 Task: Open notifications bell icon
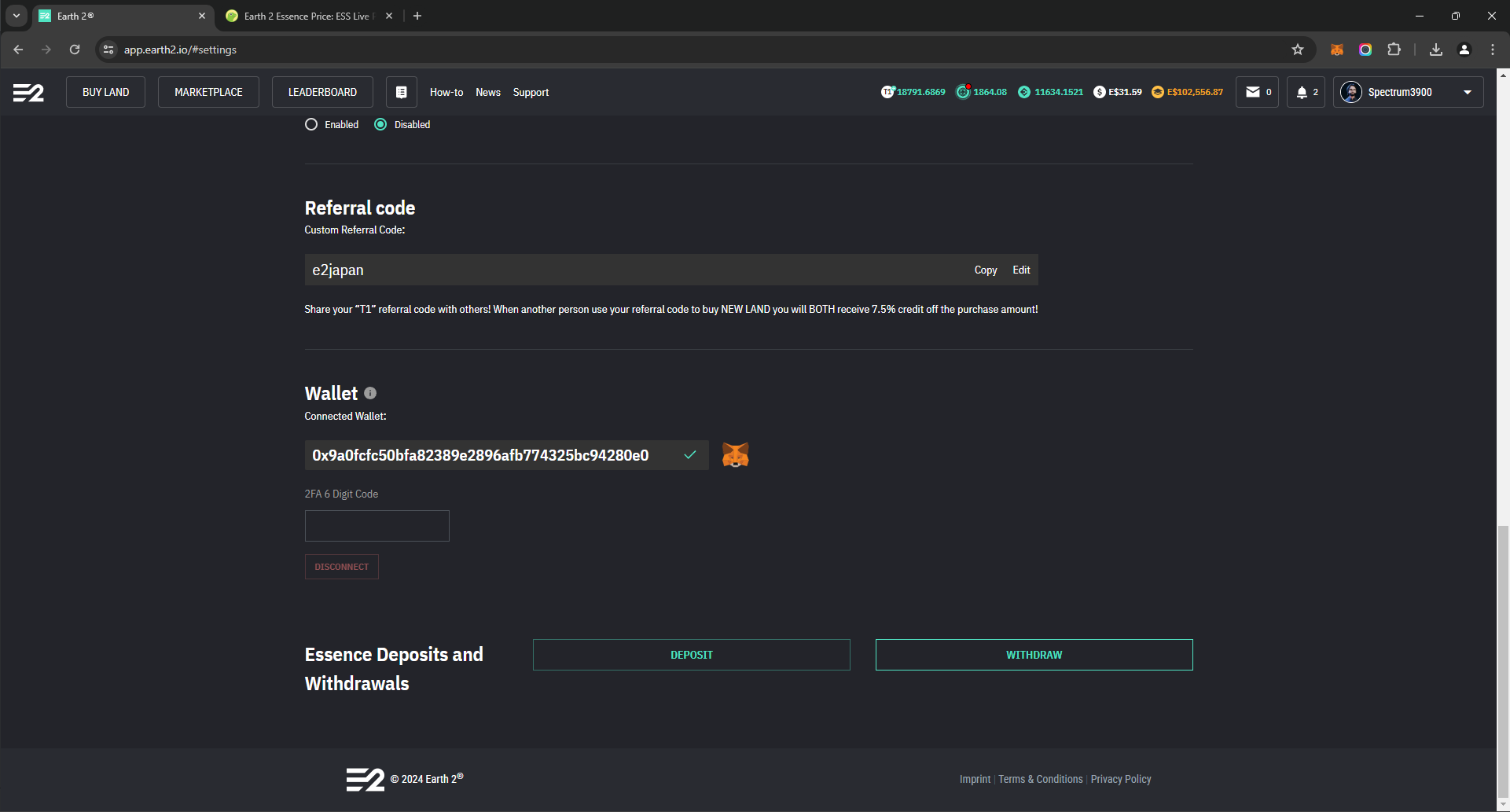[x=1302, y=92]
